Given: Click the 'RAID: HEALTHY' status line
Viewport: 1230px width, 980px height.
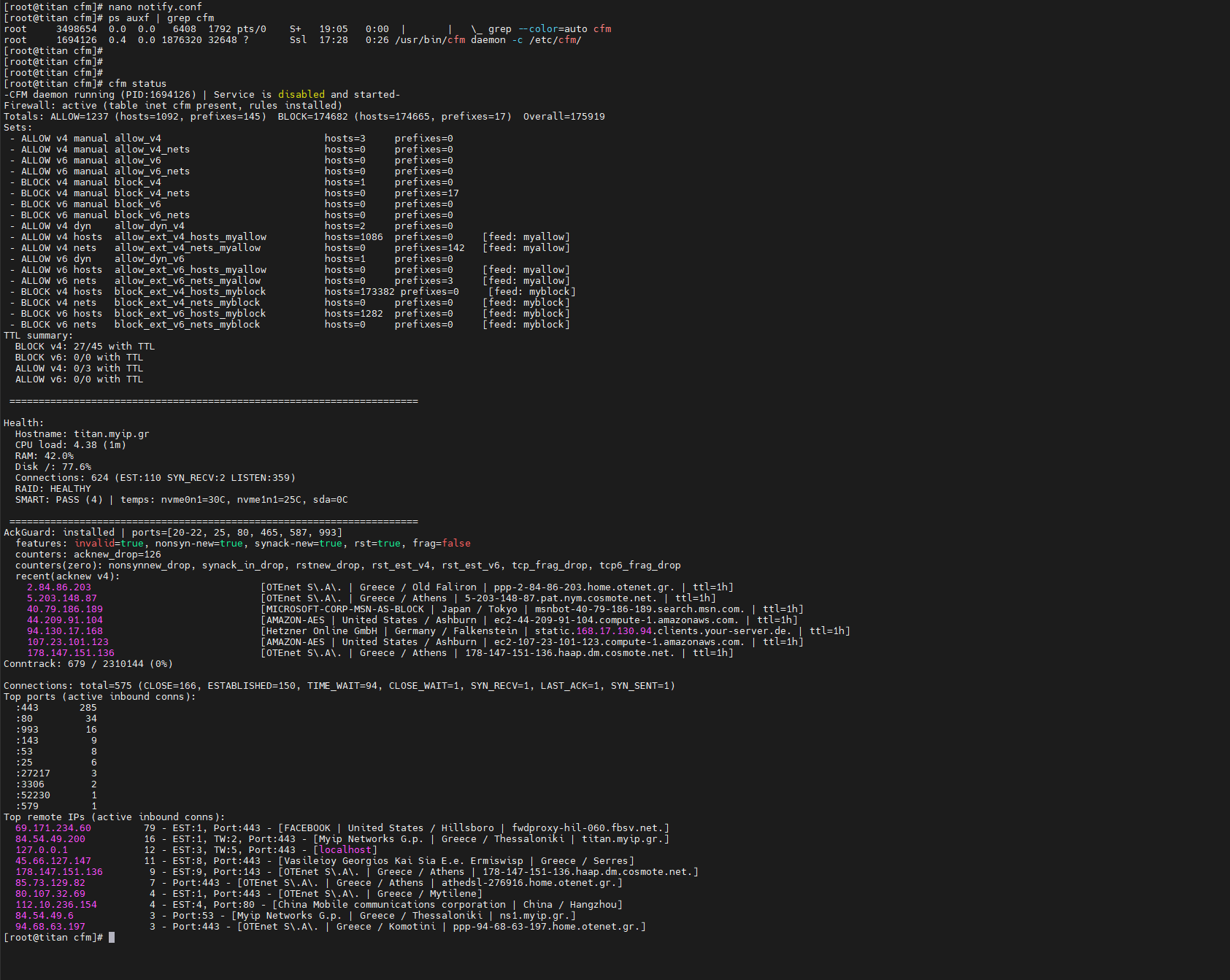Looking at the screenshot, I should coord(53,489).
